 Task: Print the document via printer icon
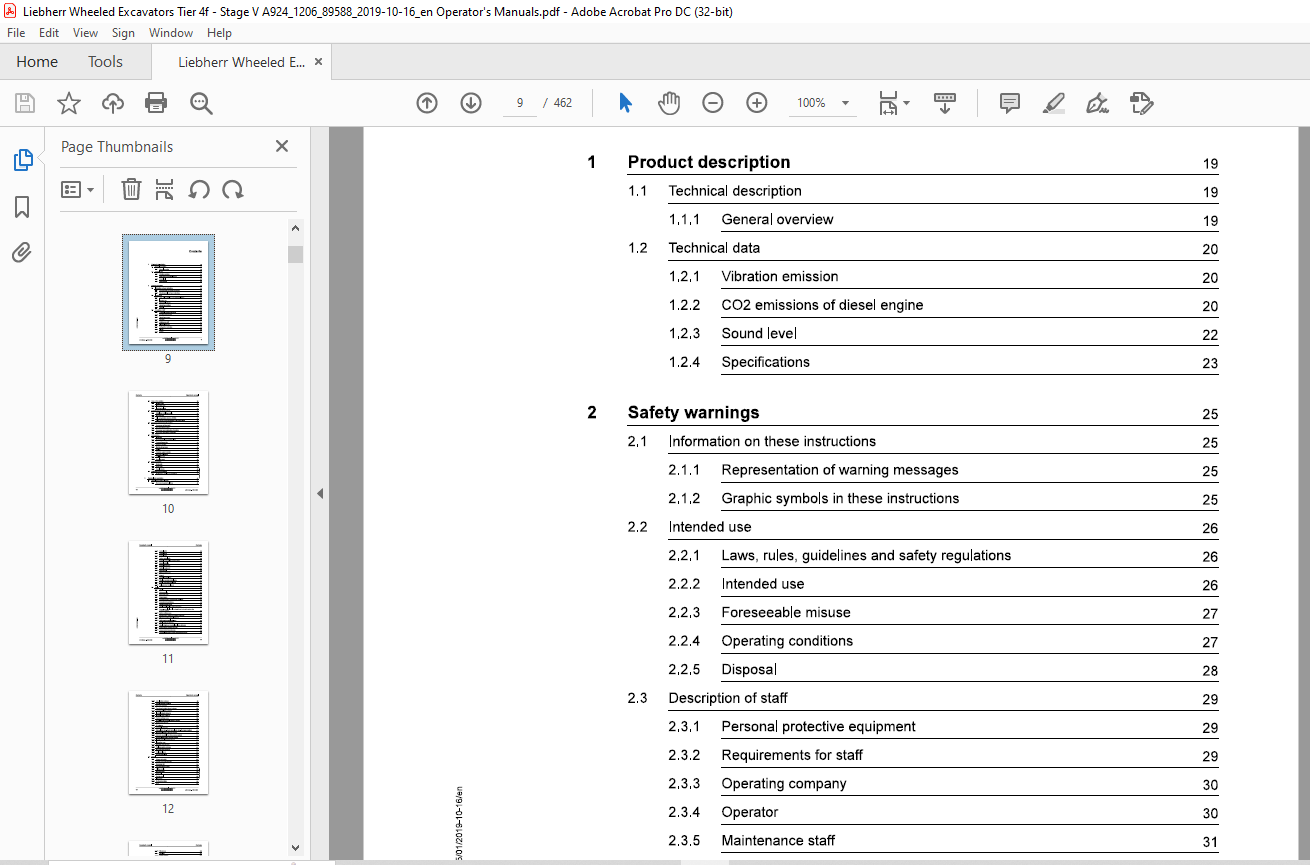point(156,103)
